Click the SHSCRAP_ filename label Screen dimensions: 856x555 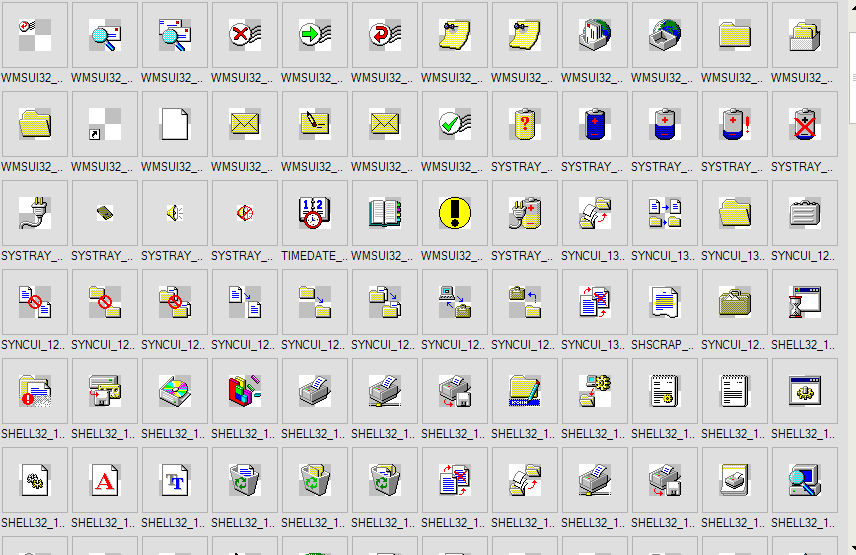[x=664, y=345]
